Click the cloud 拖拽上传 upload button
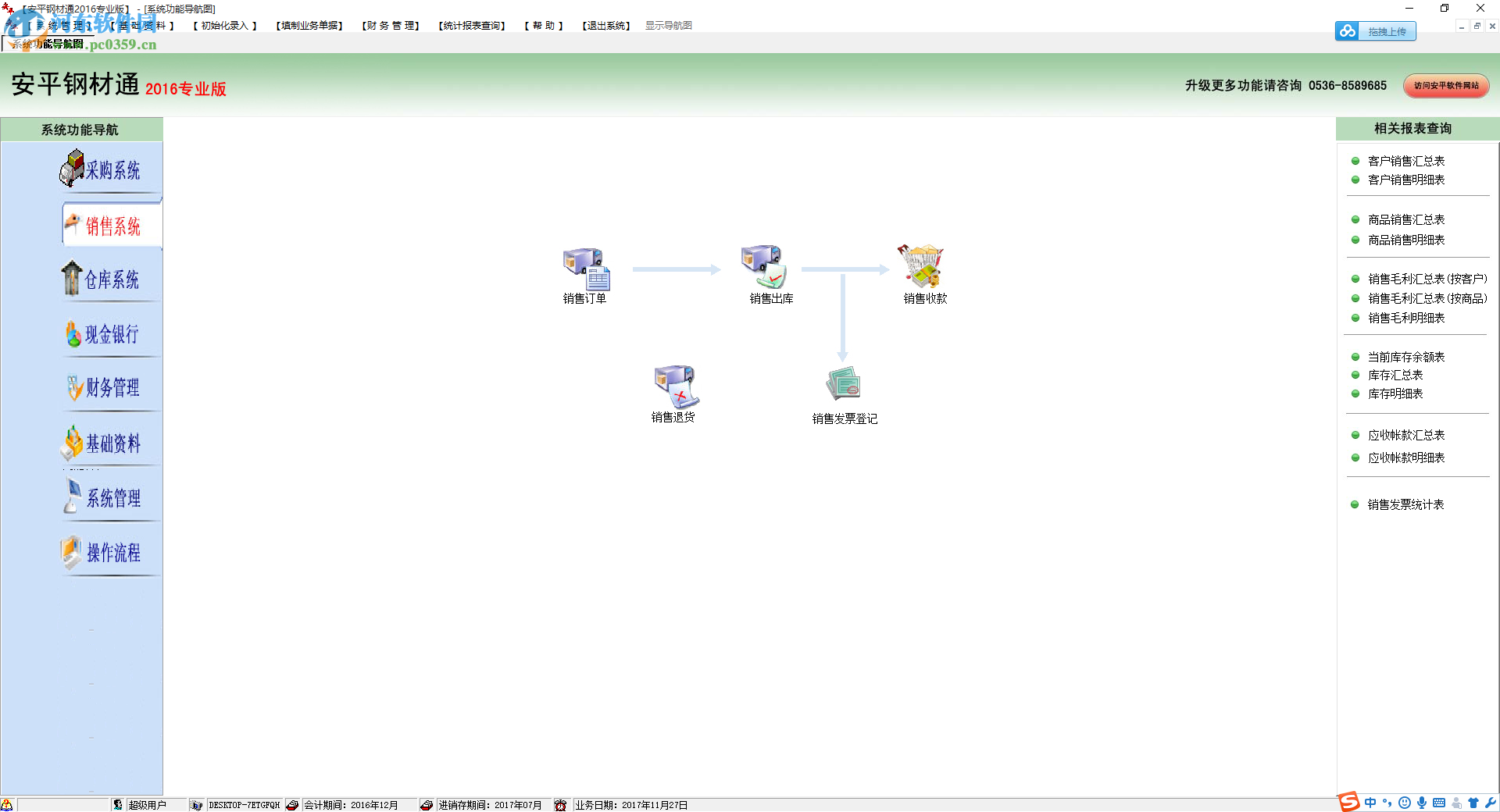 pyautogui.click(x=1376, y=31)
